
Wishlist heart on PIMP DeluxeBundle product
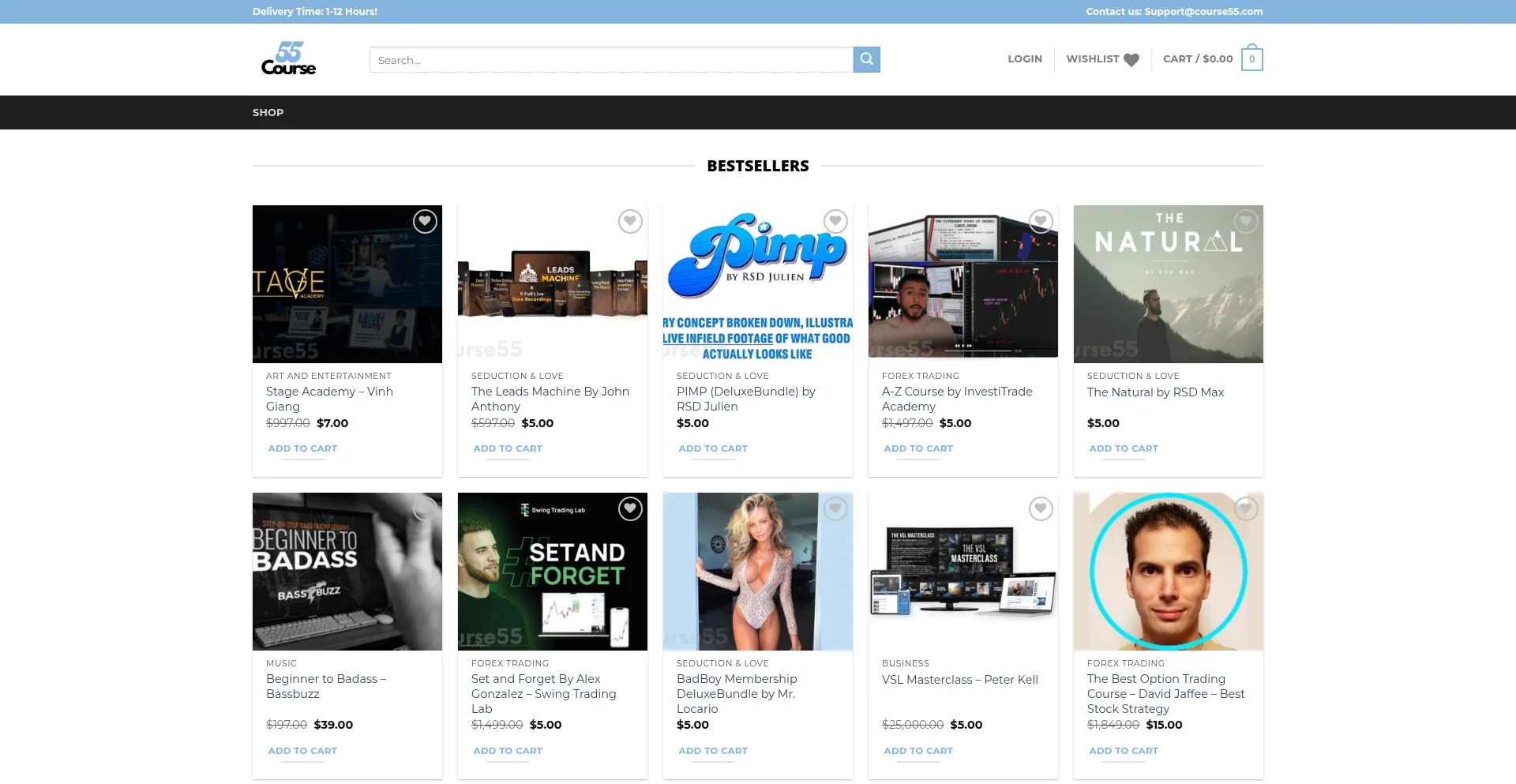coord(835,222)
